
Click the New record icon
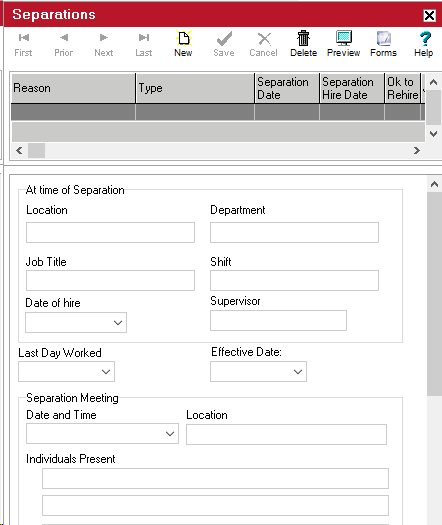click(183, 39)
